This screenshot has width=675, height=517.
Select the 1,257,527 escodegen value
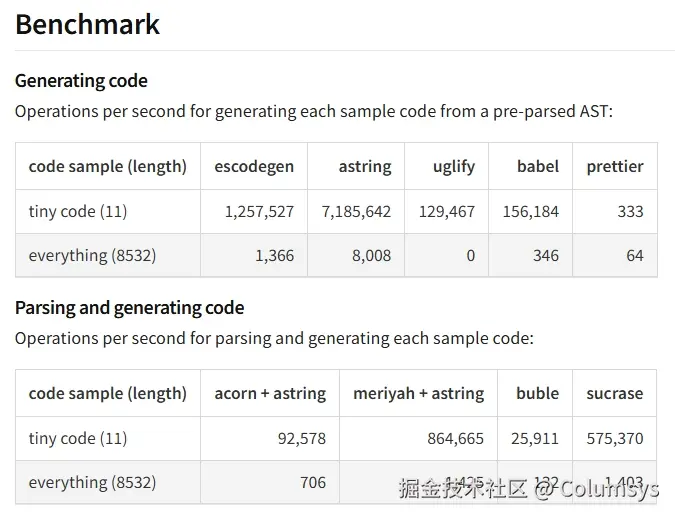point(260,211)
